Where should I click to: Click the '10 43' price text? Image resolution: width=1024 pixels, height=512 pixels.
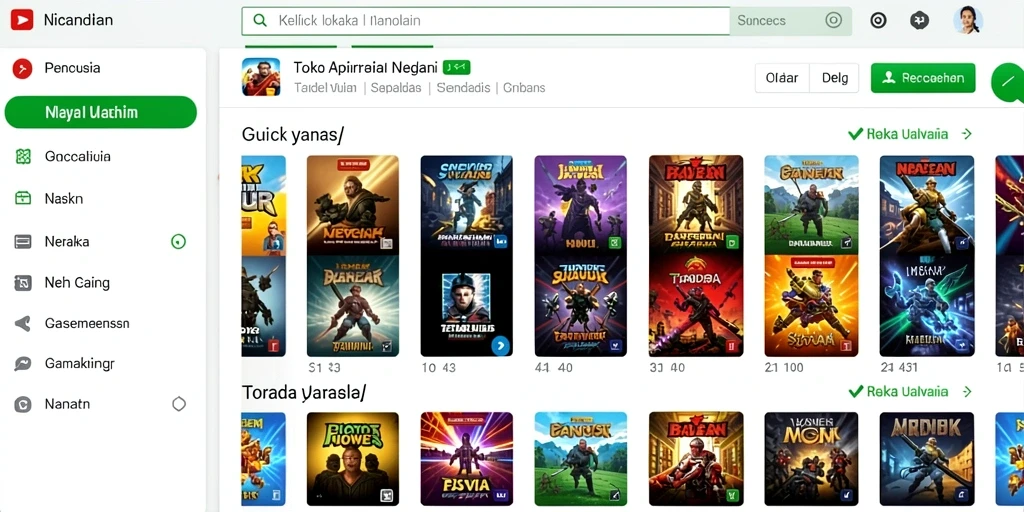tap(438, 368)
